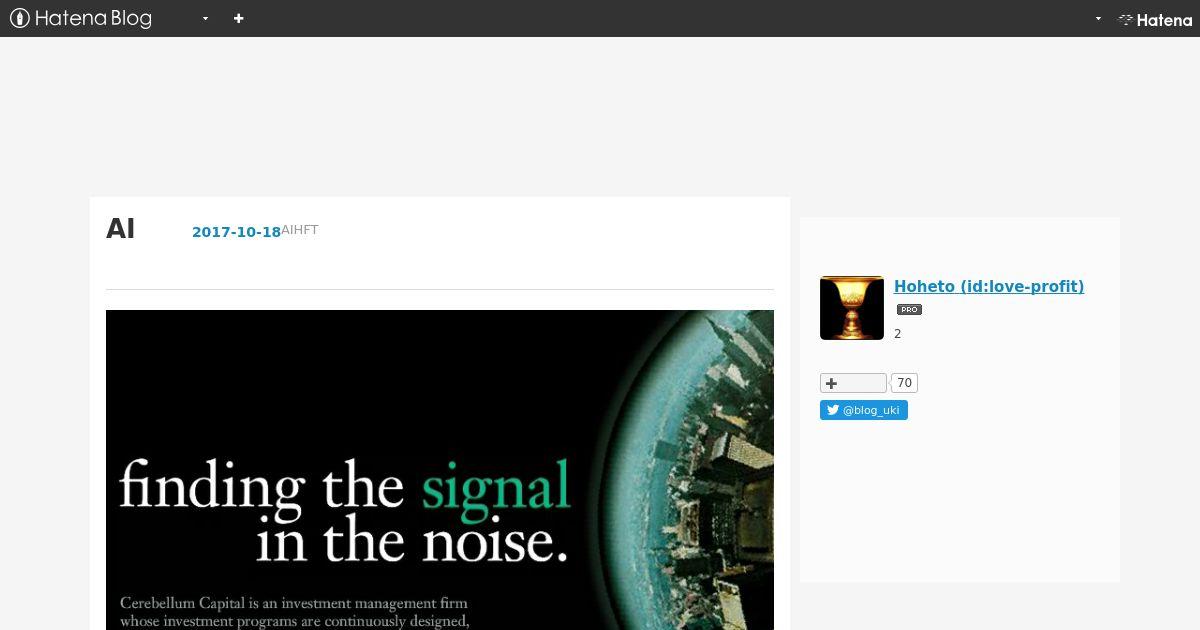1200x630 pixels.
Task: Expand the dropdown arrow beside Hatena logo
Action: (1098, 18)
